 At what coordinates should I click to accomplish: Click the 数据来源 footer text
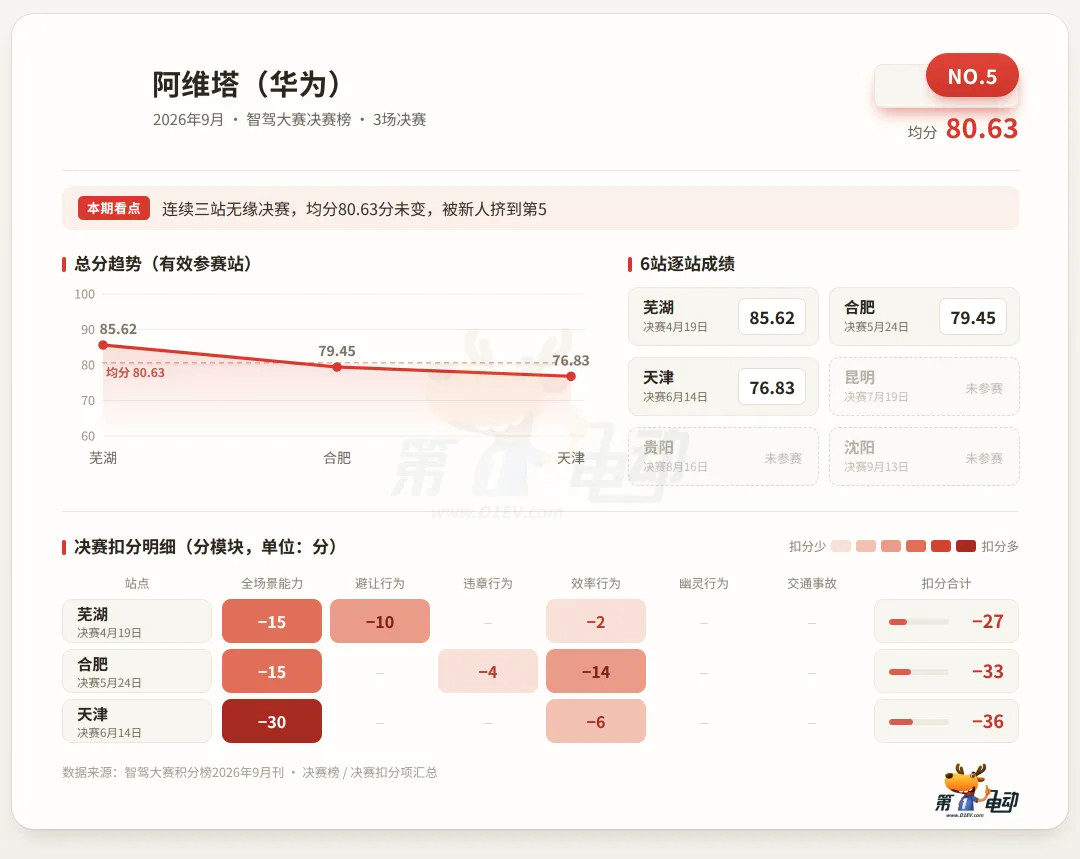(x=249, y=772)
